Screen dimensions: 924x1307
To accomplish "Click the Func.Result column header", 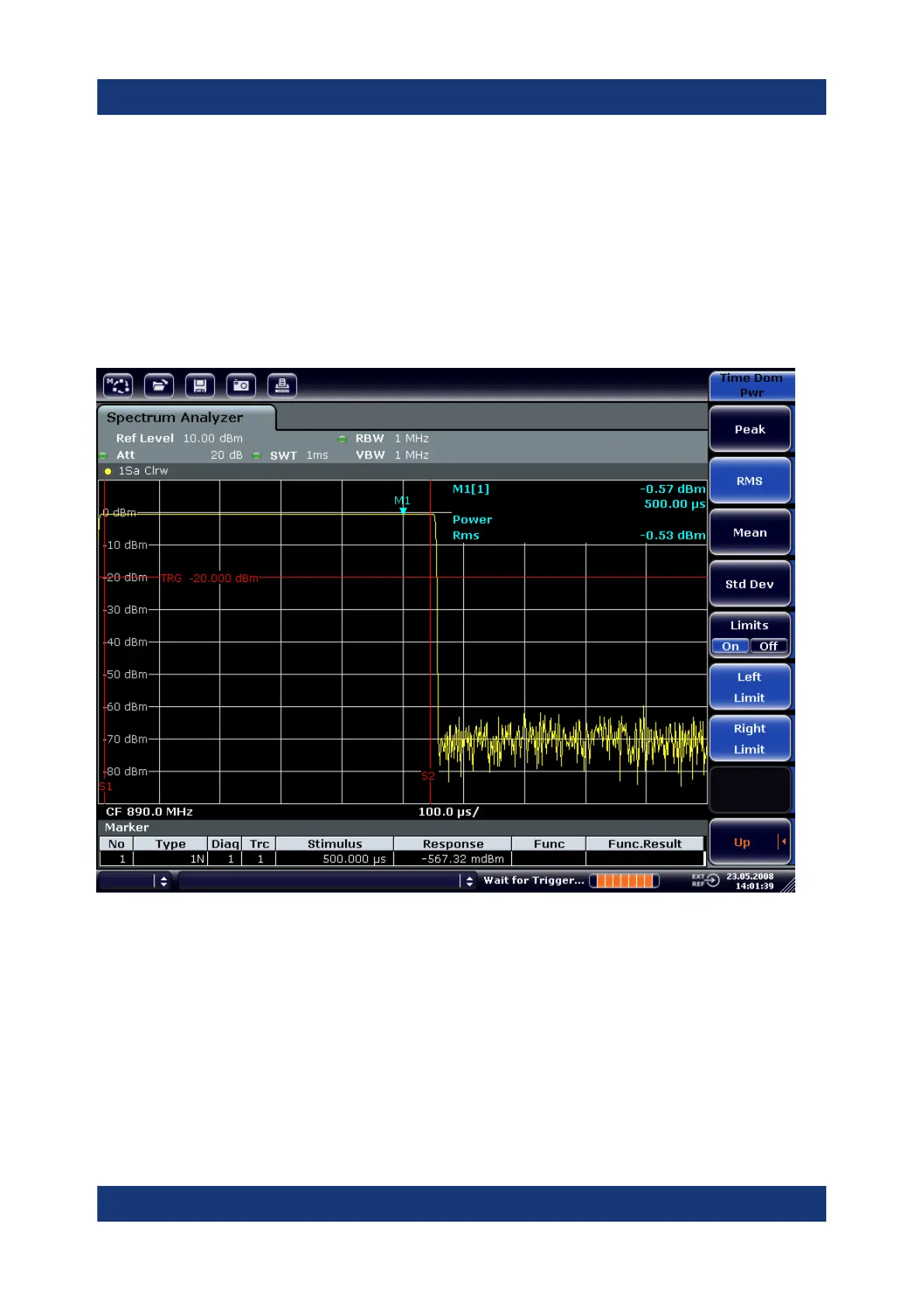I will click(645, 844).
